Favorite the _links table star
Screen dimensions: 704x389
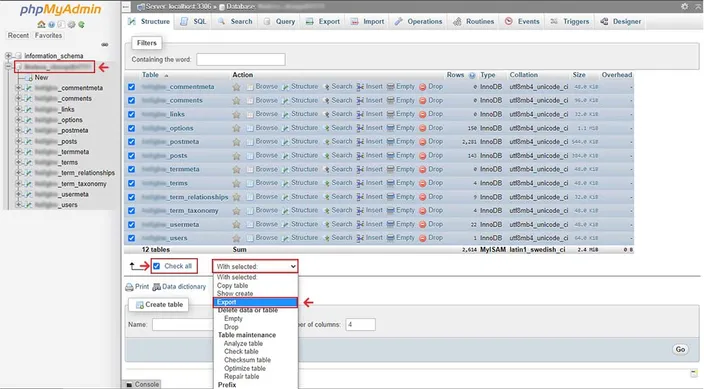236,115
